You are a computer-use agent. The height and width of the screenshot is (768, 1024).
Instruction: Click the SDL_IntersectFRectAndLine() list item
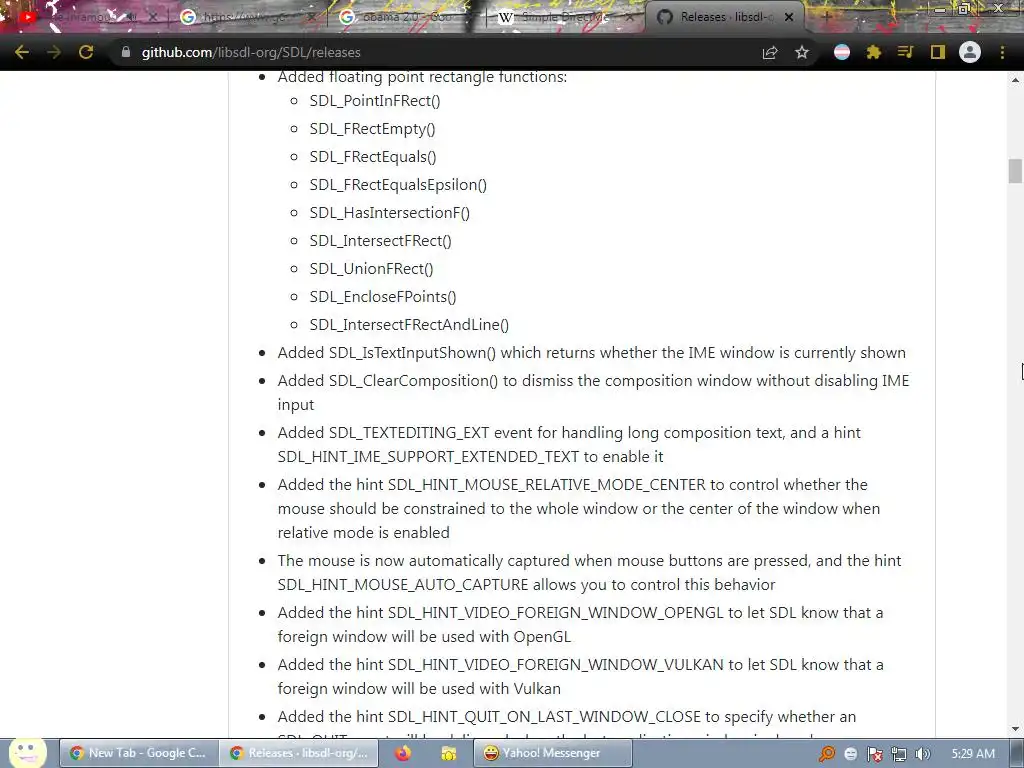[x=409, y=325]
